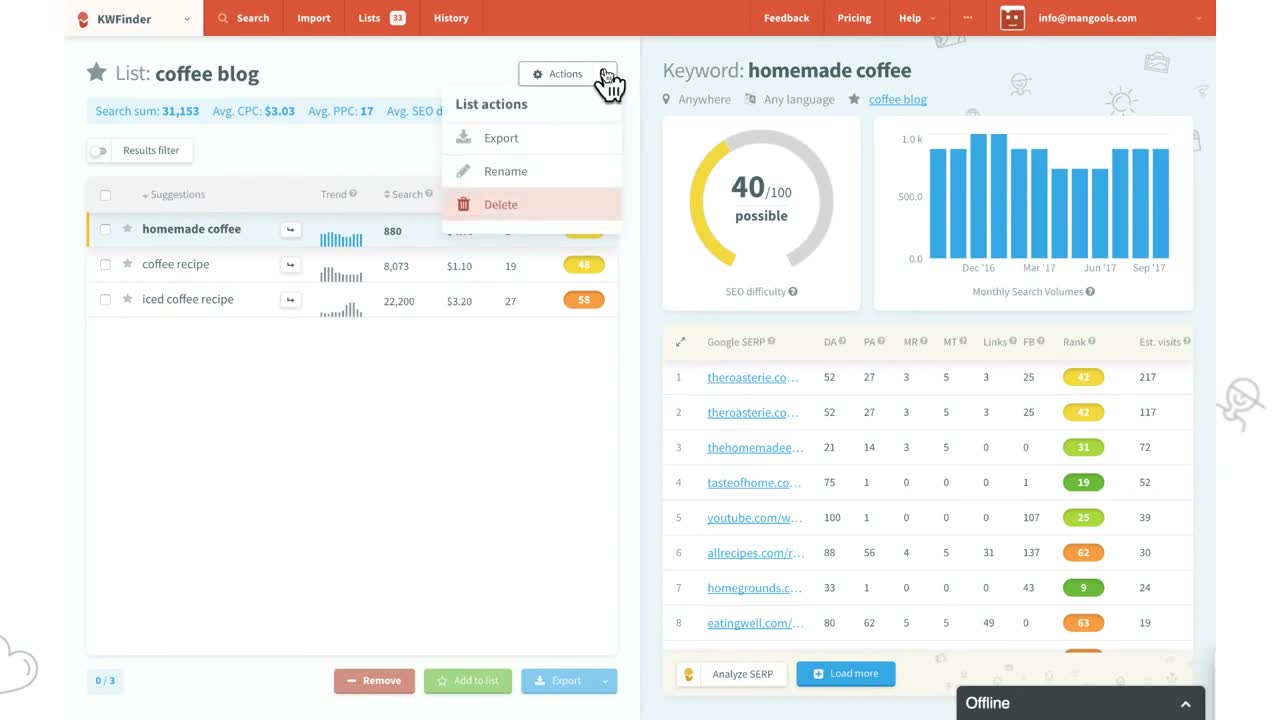The height and width of the screenshot is (720, 1280).
Task: Choose Rename from List actions
Action: point(532,171)
